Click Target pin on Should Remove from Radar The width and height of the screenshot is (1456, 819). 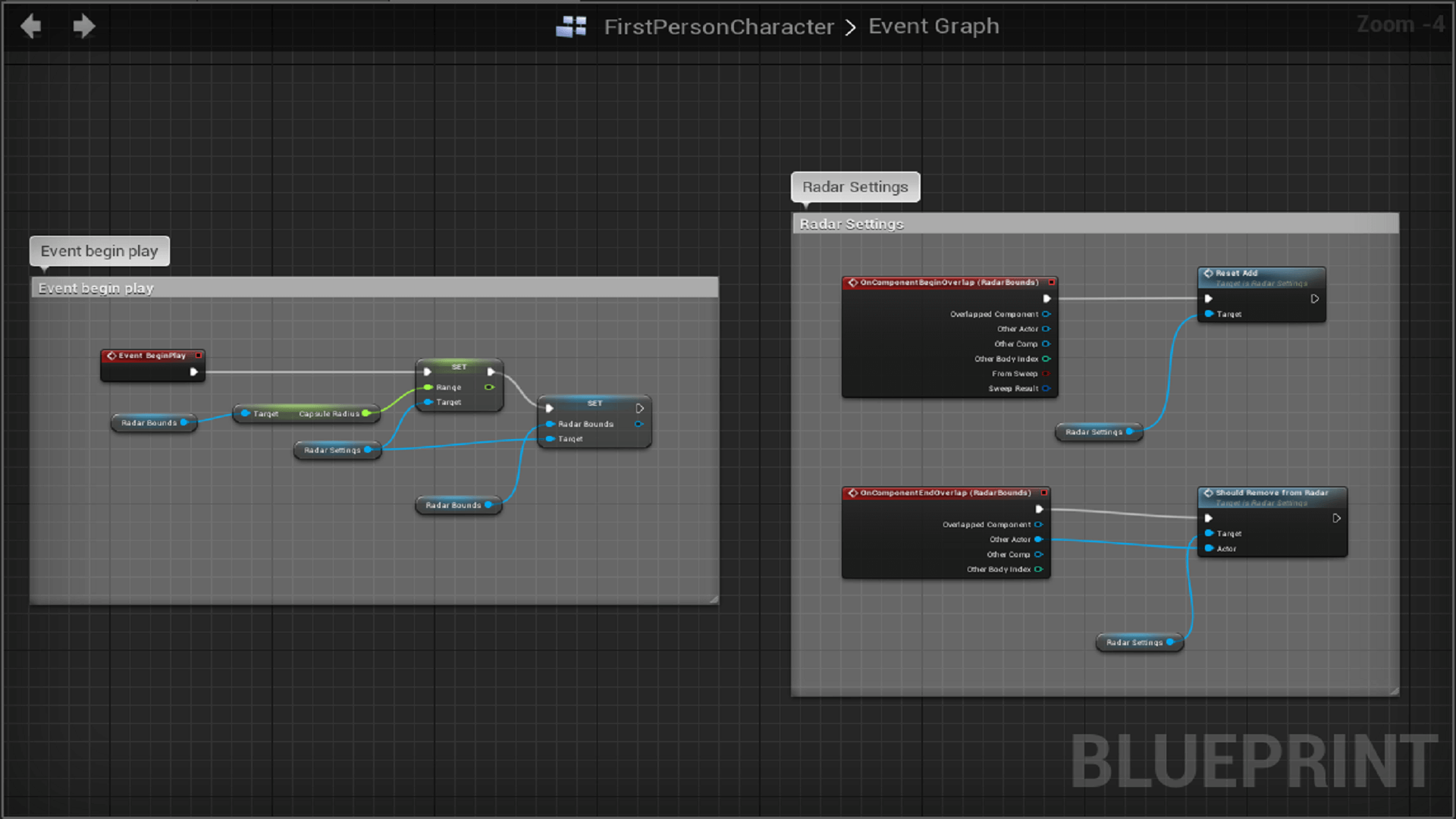[1209, 533]
